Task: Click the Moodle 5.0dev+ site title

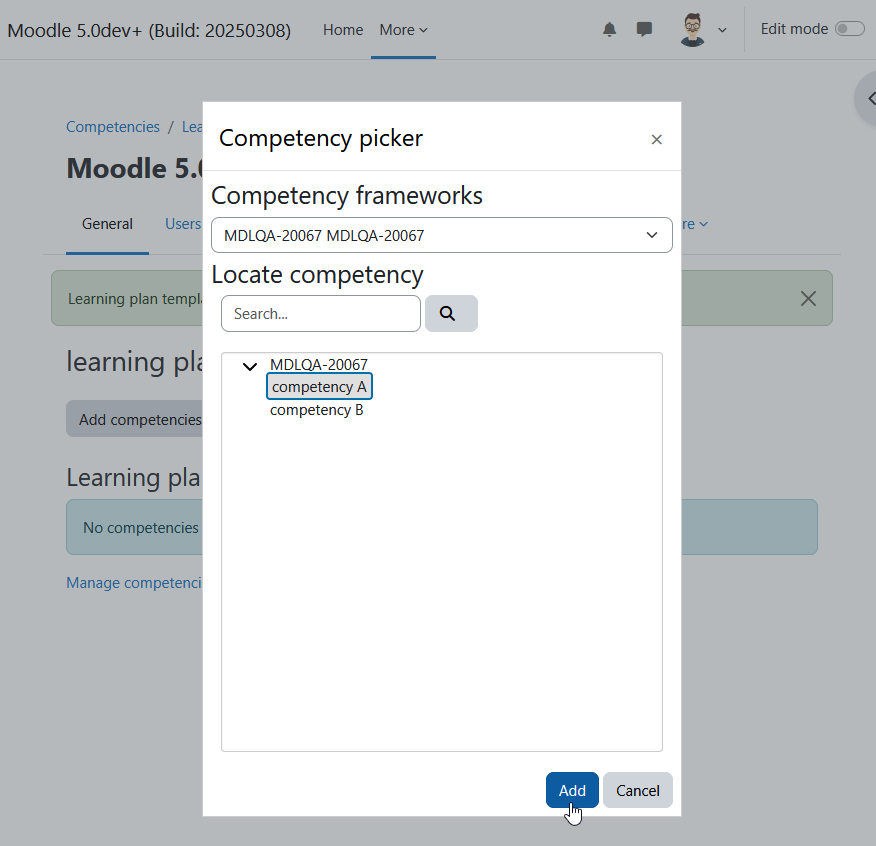Action: tap(149, 30)
